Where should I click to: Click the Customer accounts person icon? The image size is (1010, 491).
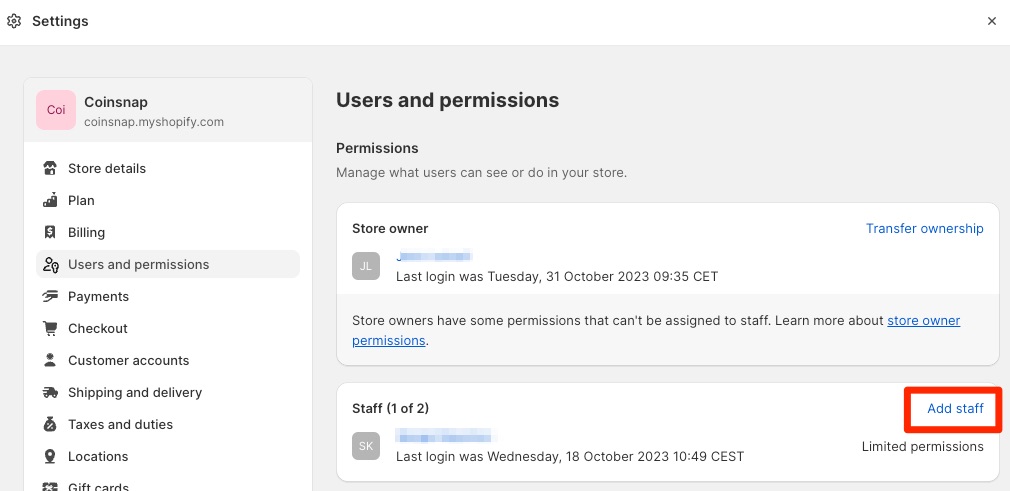point(50,360)
